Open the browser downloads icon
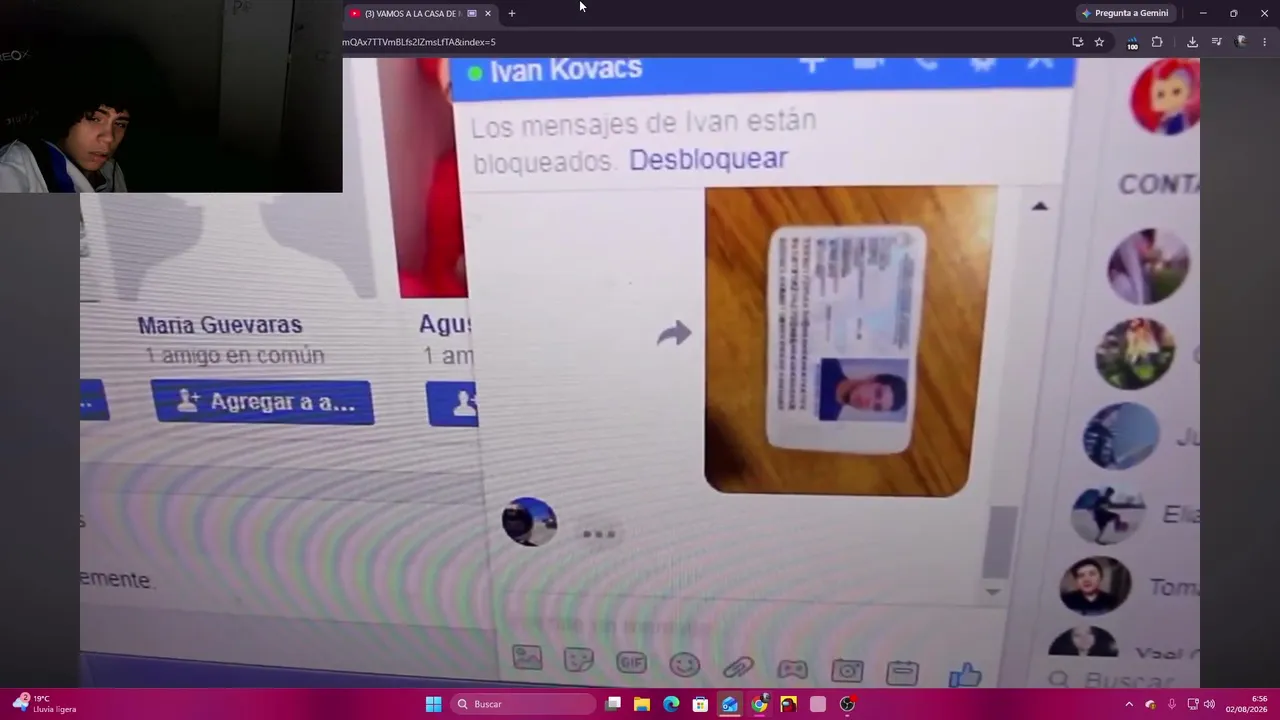The width and height of the screenshot is (1280, 720). (x=1192, y=42)
